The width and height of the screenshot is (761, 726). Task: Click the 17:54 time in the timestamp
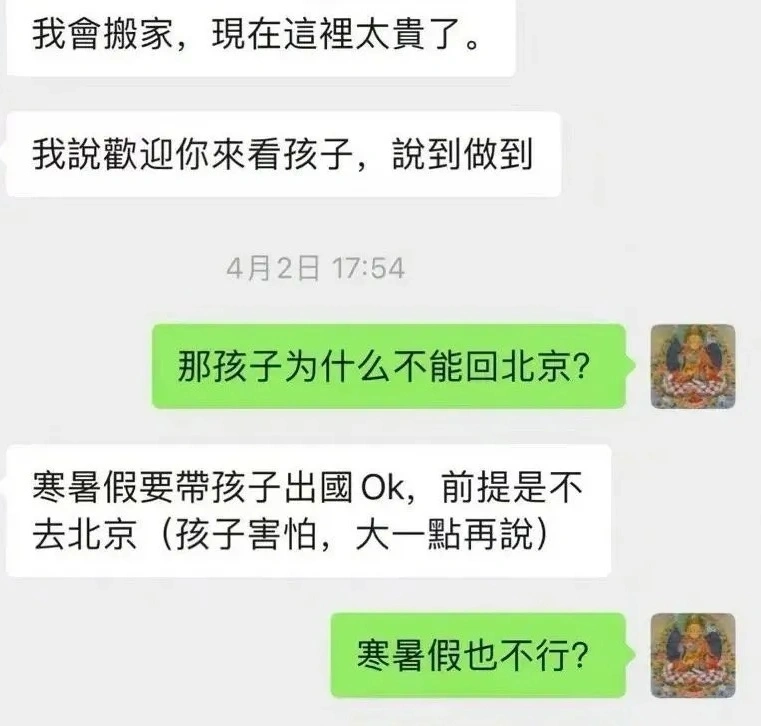click(368, 268)
